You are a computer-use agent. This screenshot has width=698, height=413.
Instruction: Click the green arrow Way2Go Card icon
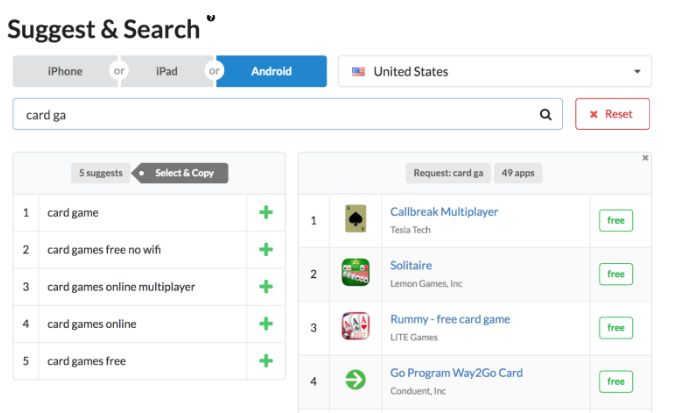click(356, 380)
